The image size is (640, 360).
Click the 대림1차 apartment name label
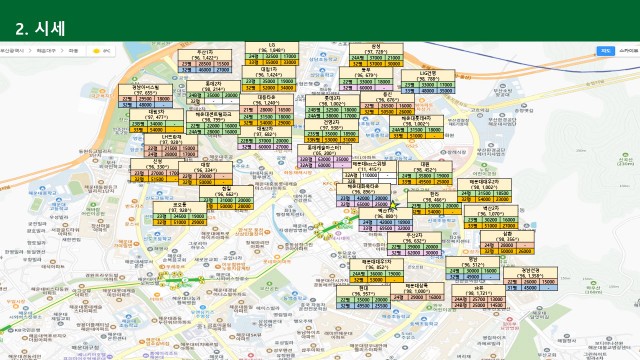click(x=269, y=69)
